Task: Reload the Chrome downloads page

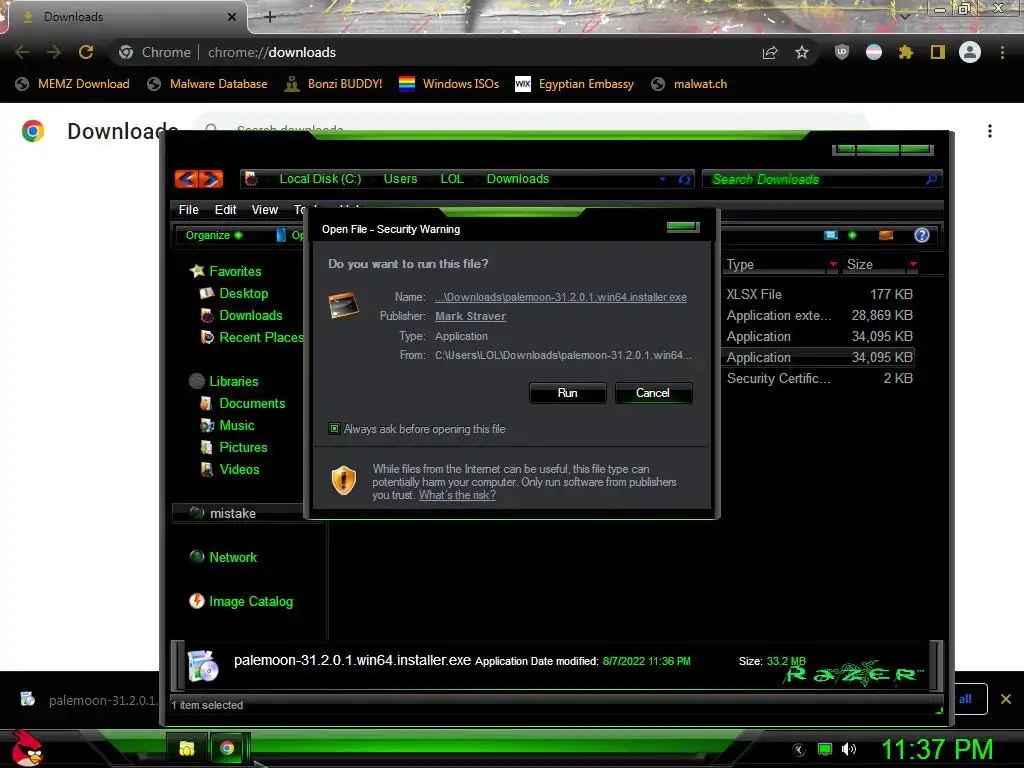Action: pyautogui.click(x=86, y=52)
